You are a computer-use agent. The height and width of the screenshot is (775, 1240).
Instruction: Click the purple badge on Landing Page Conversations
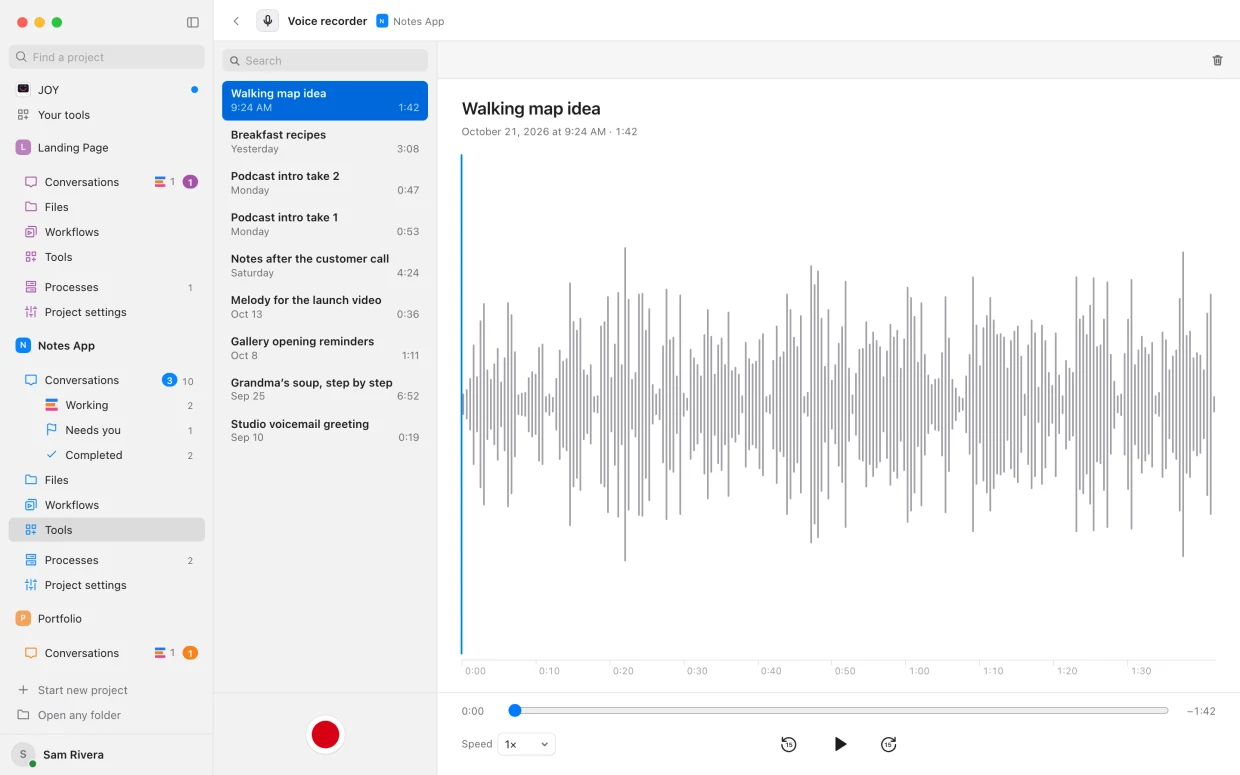point(190,182)
